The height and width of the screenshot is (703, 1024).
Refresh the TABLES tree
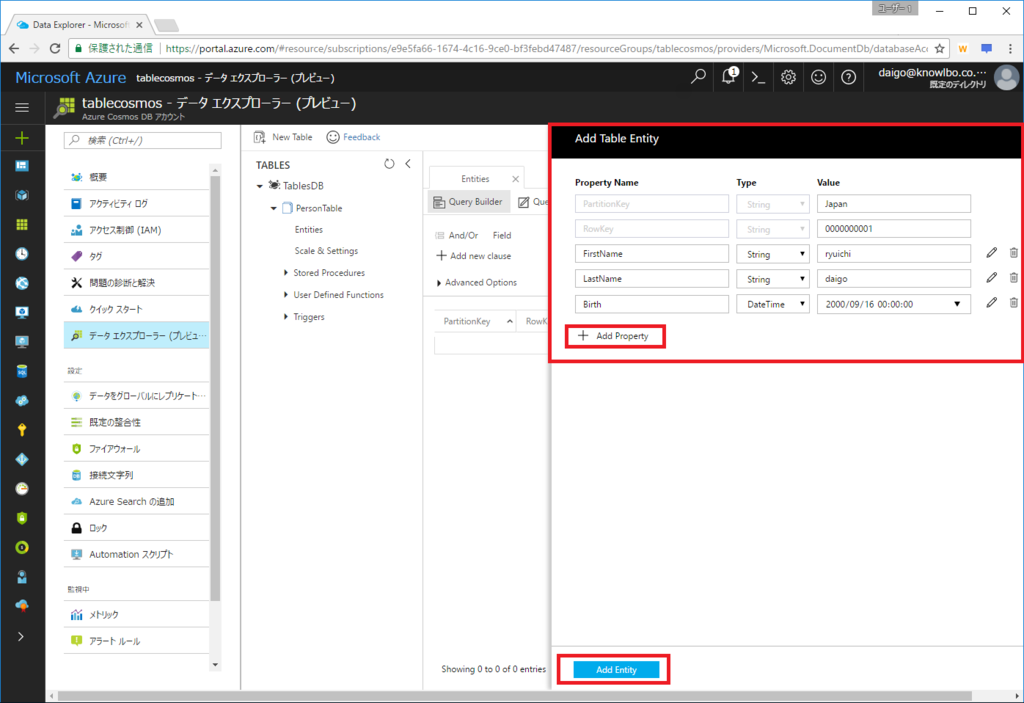click(389, 164)
